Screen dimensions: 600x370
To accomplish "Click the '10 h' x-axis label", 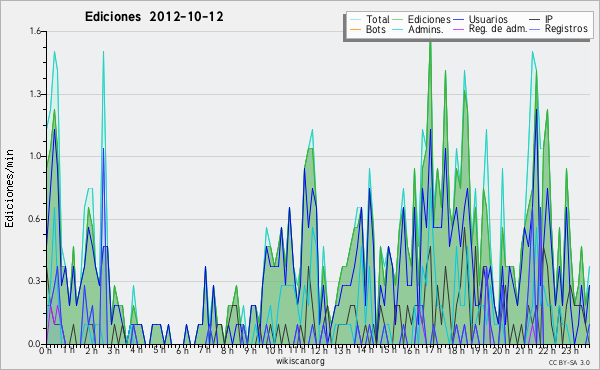I will 274,350.
